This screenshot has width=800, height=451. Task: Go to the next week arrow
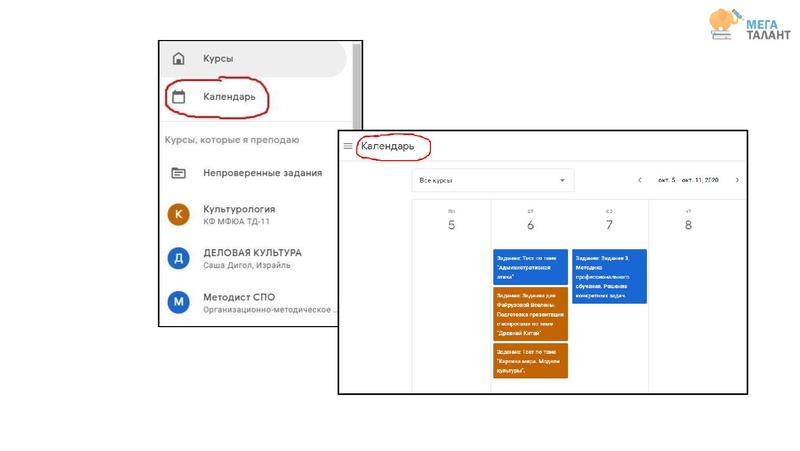pos(737,181)
